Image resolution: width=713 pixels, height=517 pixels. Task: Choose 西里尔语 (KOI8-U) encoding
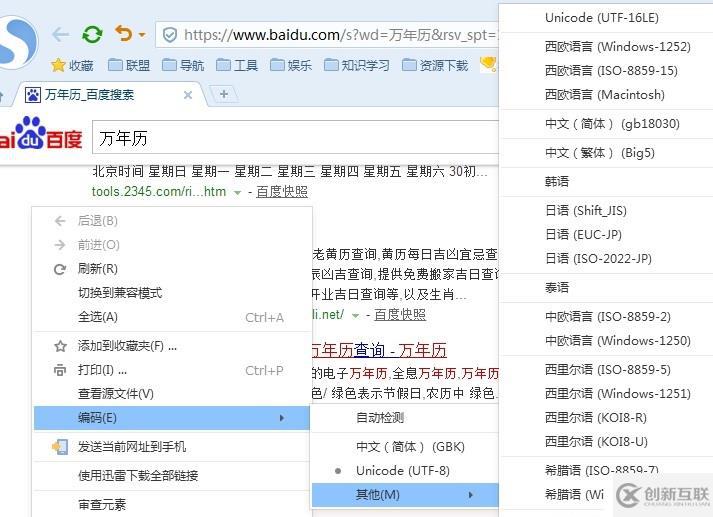click(x=606, y=442)
